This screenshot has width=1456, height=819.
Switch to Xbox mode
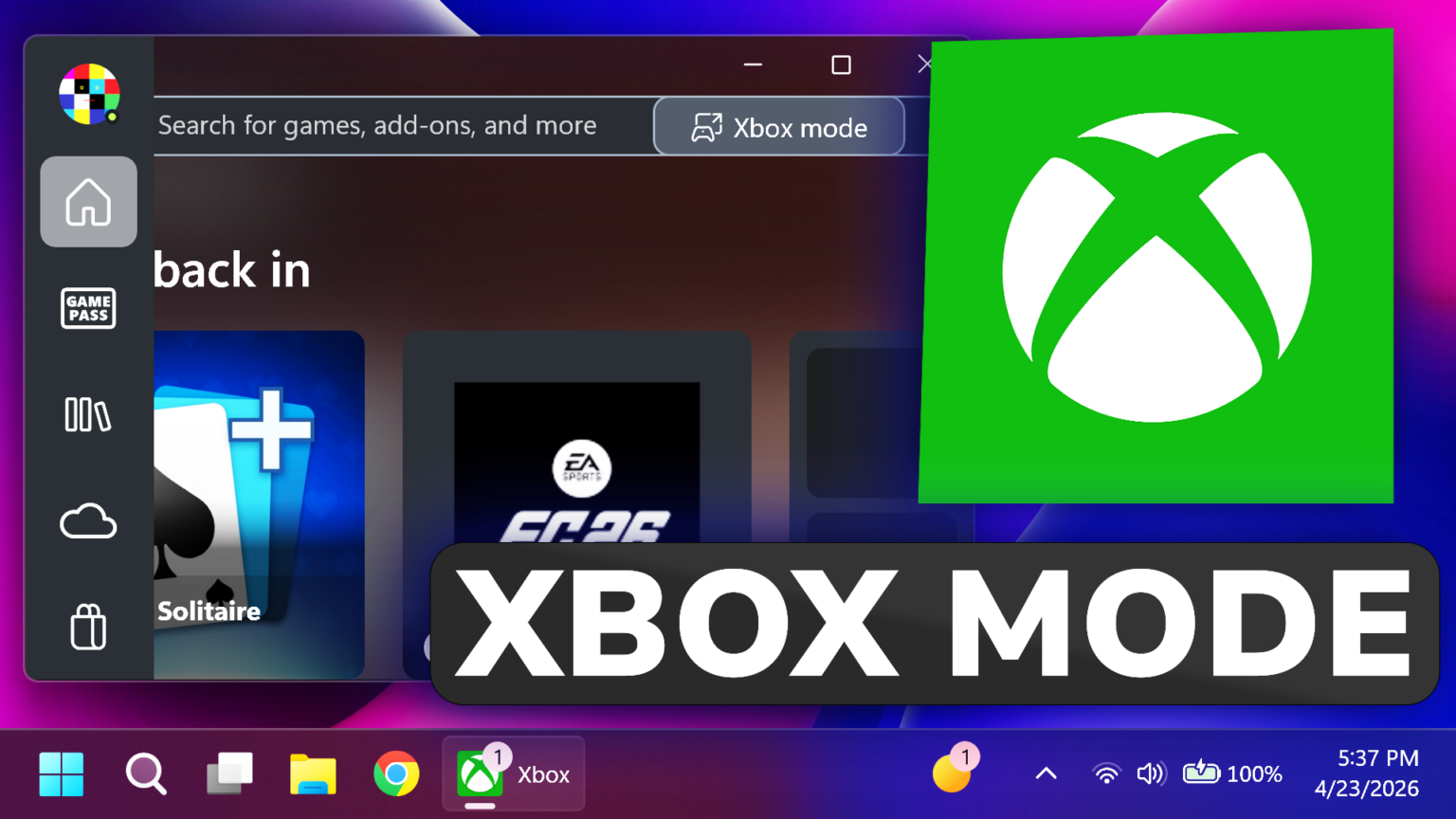(x=779, y=126)
